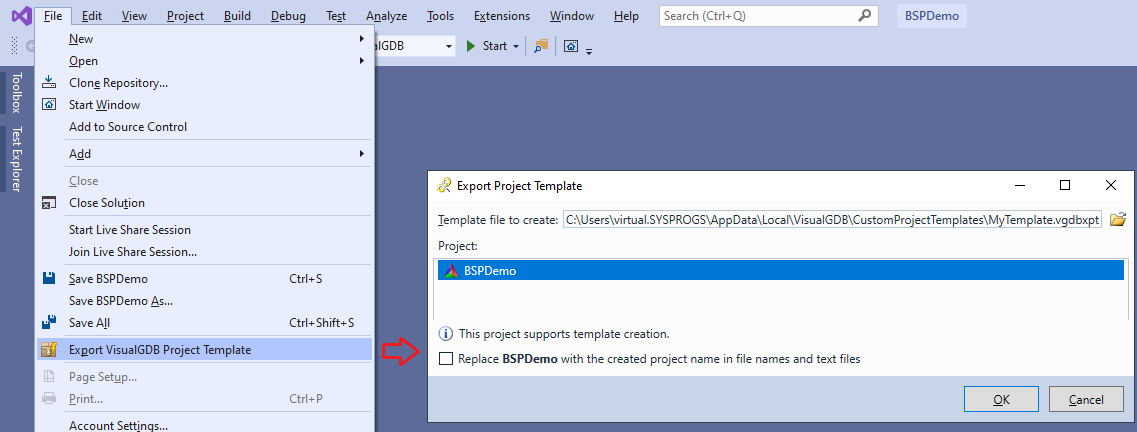Click the BSPDemo solution name badge

point(932,15)
